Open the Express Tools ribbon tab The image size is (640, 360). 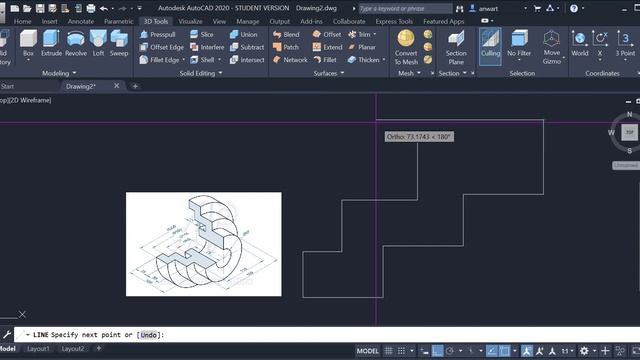tap(394, 21)
